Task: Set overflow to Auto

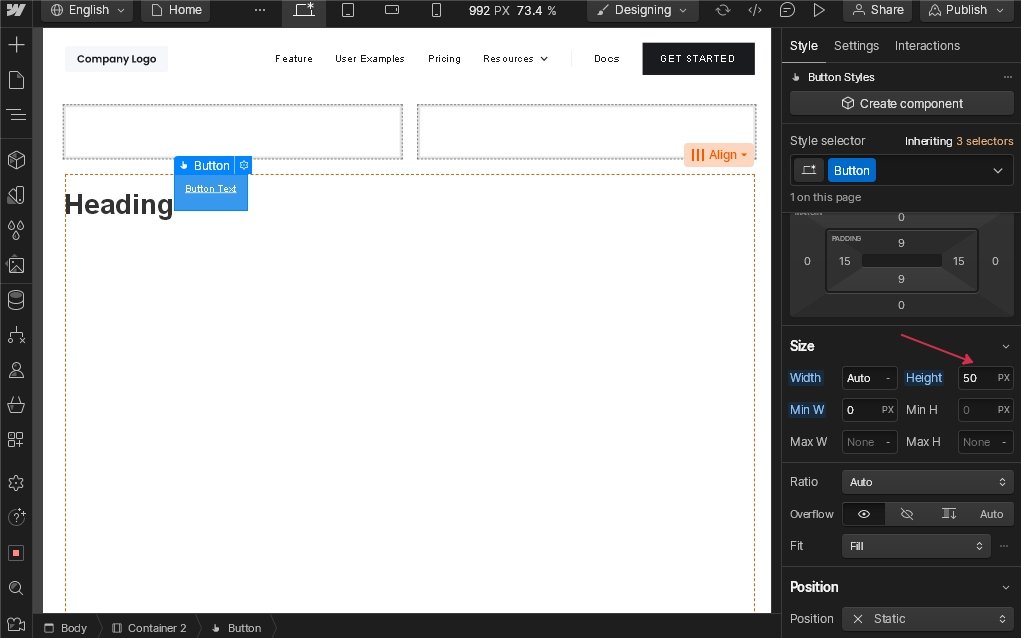Action: point(992,514)
